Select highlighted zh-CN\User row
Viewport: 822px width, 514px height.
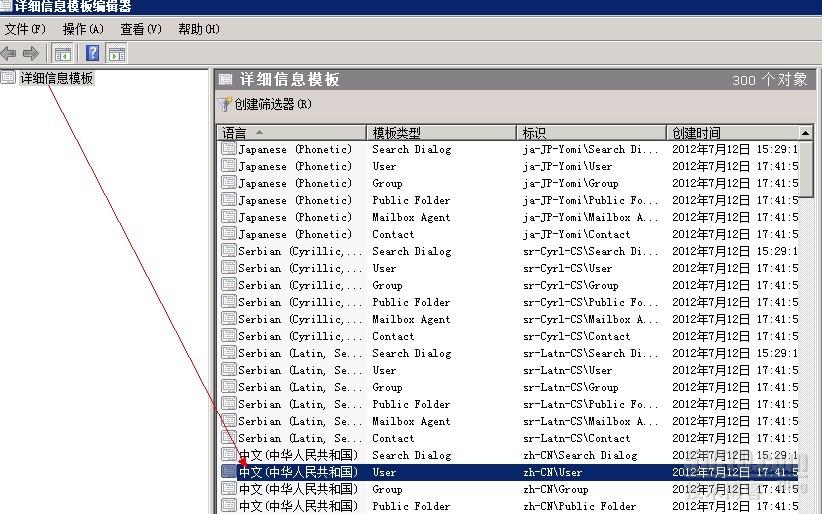click(x=507, y=472)
